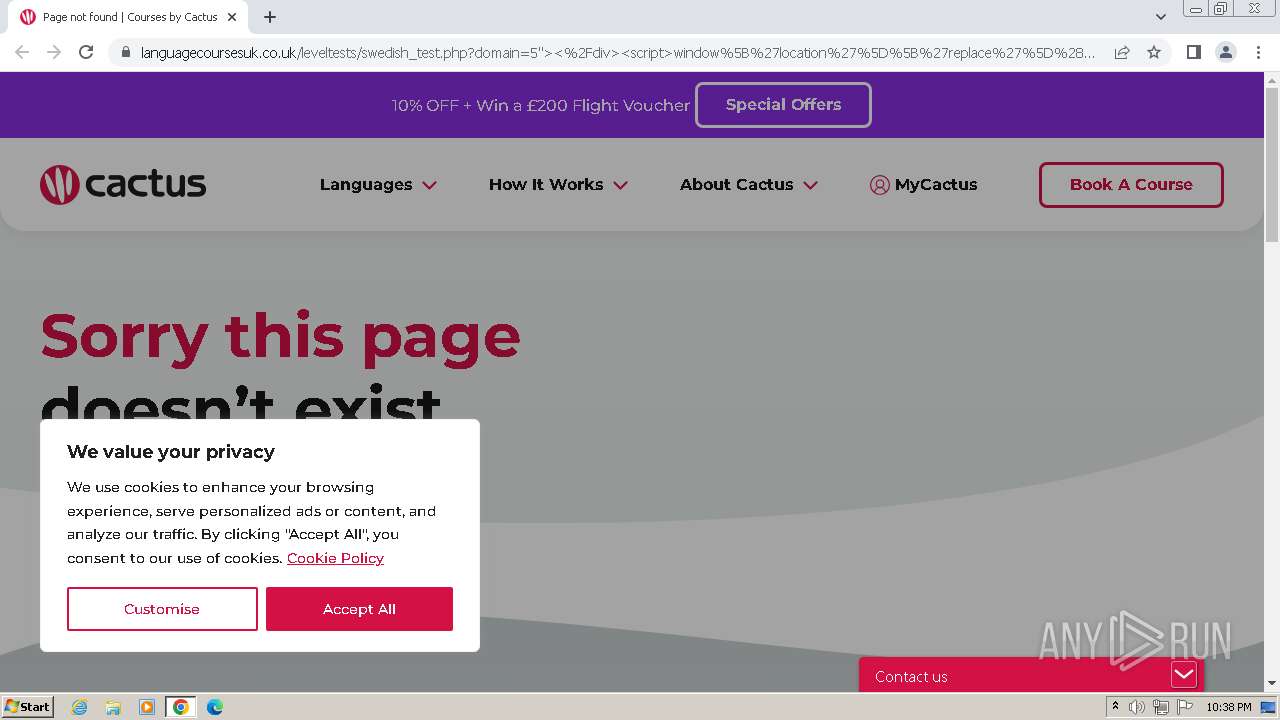Reload the page in Chrome
This screenshot has width=1280, height=720.
86,52
